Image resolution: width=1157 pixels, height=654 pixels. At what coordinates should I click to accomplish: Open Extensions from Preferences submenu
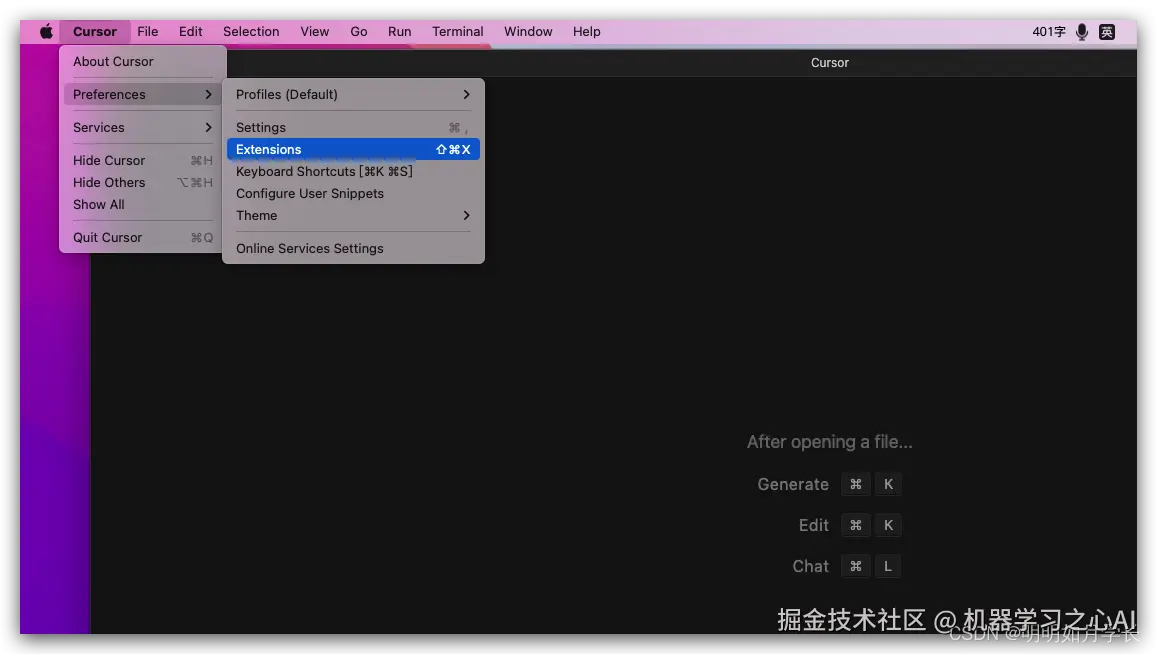point(353,149)
